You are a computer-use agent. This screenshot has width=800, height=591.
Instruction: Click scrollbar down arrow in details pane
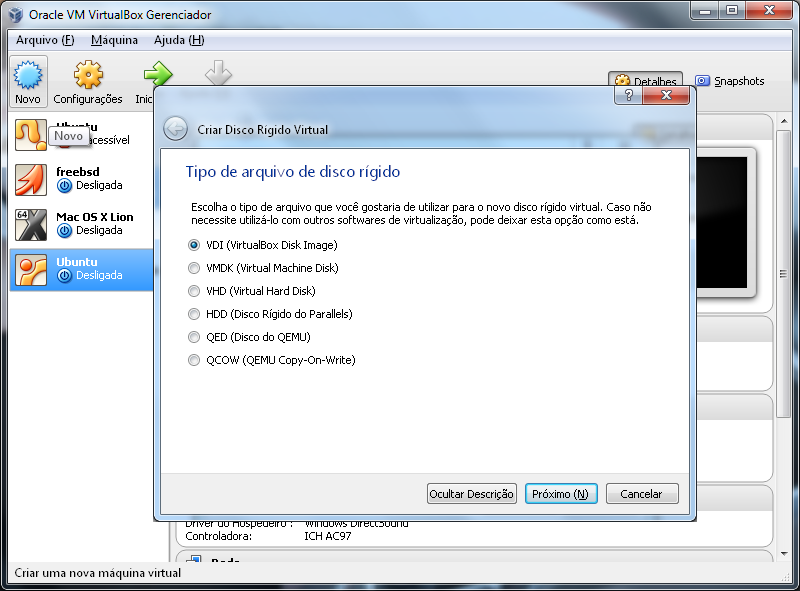pos(783,554)
